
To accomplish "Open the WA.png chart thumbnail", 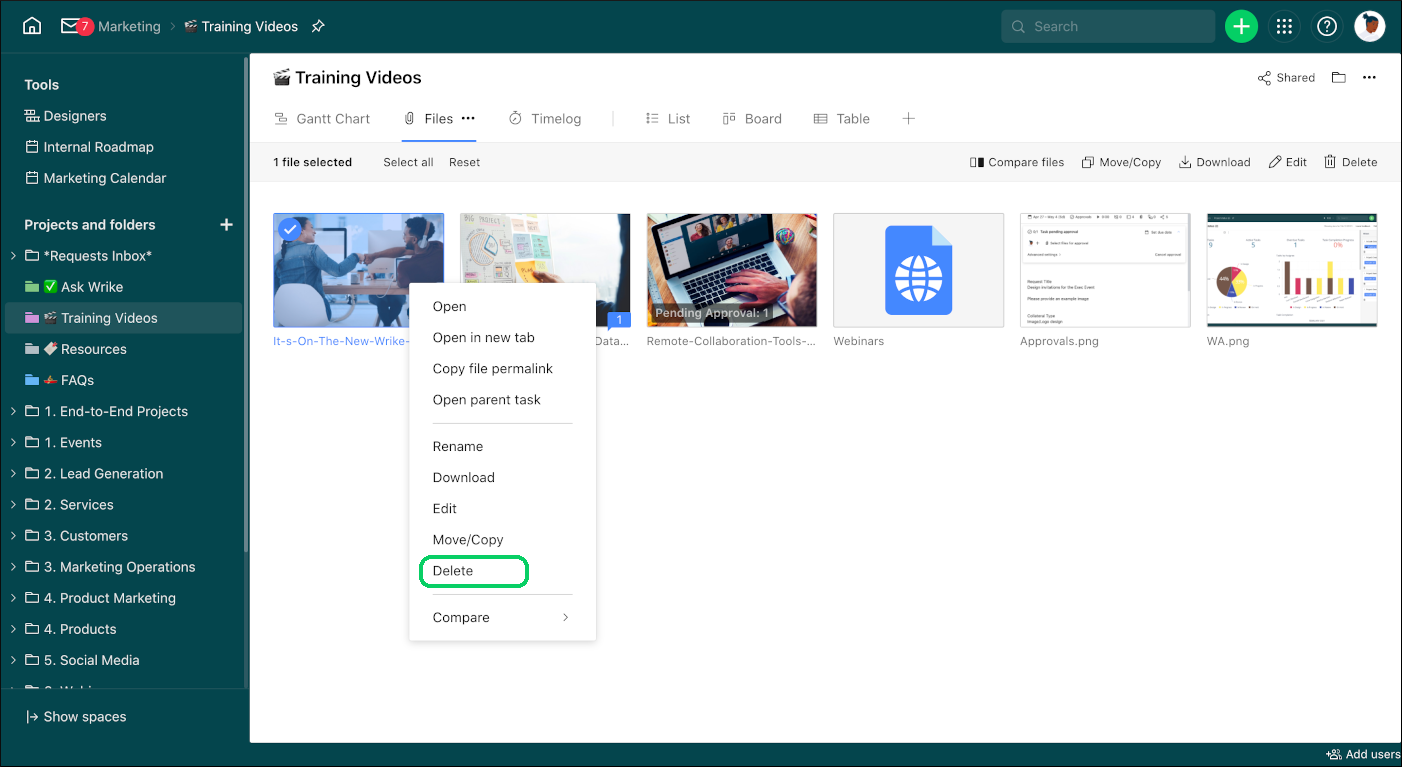I will tap(1291, 270).
